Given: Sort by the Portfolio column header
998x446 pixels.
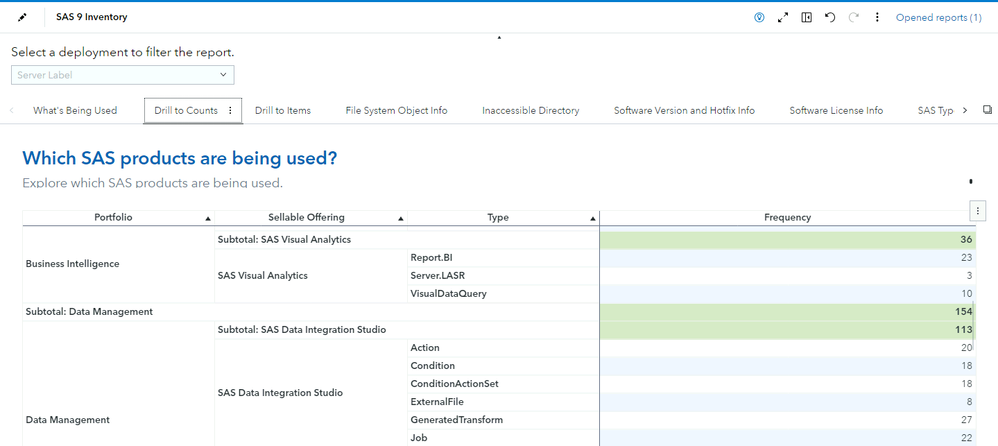Looking at the screenshot, I should (x=118, y=218).
